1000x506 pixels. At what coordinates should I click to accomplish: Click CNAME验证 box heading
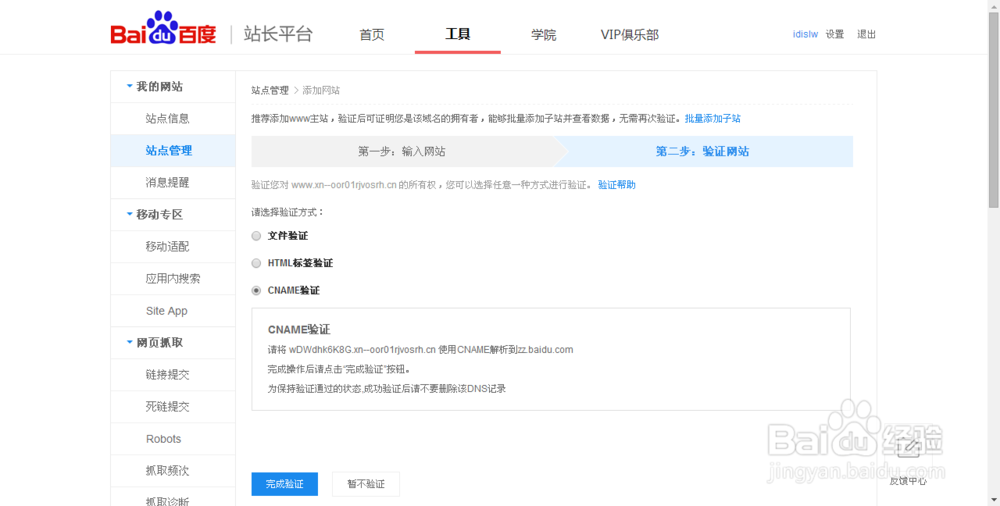coord(299,330)
